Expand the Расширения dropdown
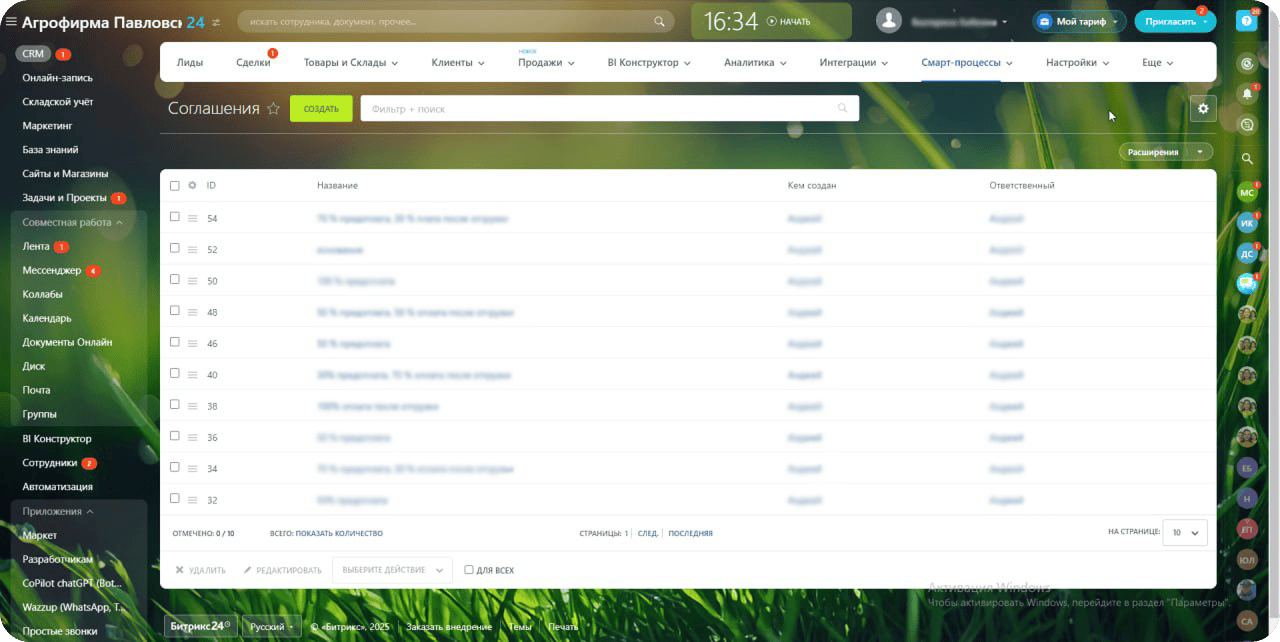This screenshot has width=1280, height=642. 1165,152
